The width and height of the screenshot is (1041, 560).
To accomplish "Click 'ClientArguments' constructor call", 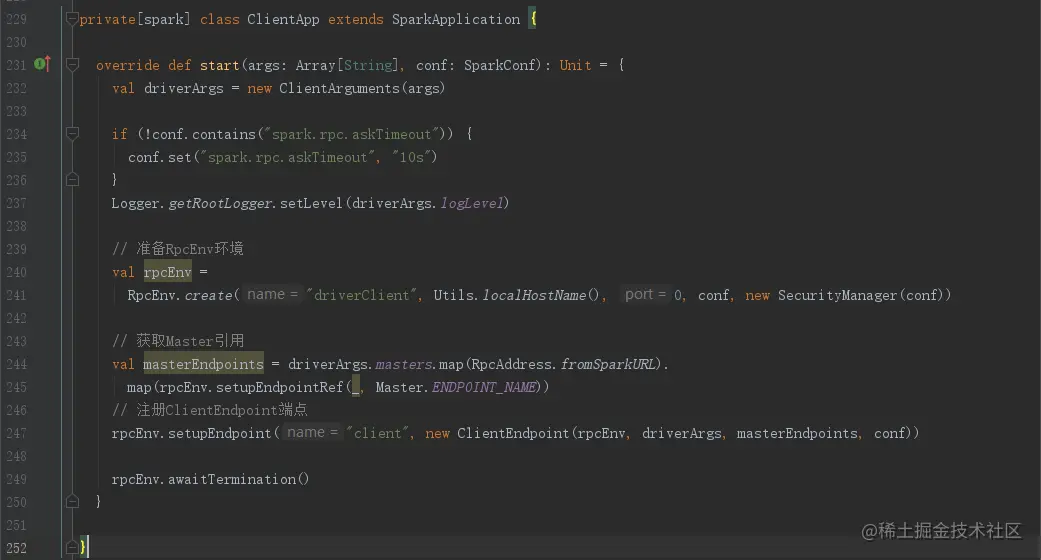I will pyautogui.click(x=339, y=88).
